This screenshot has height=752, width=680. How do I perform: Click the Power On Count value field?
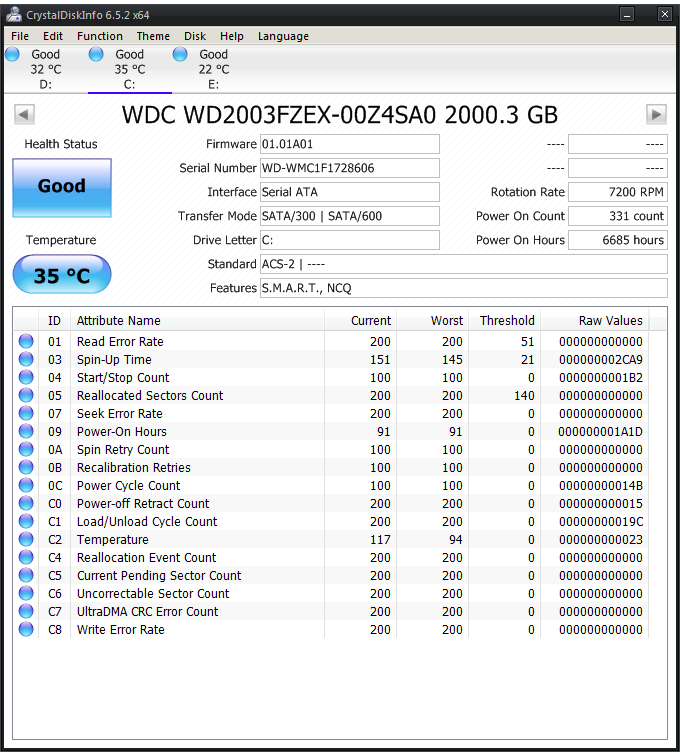618,216
